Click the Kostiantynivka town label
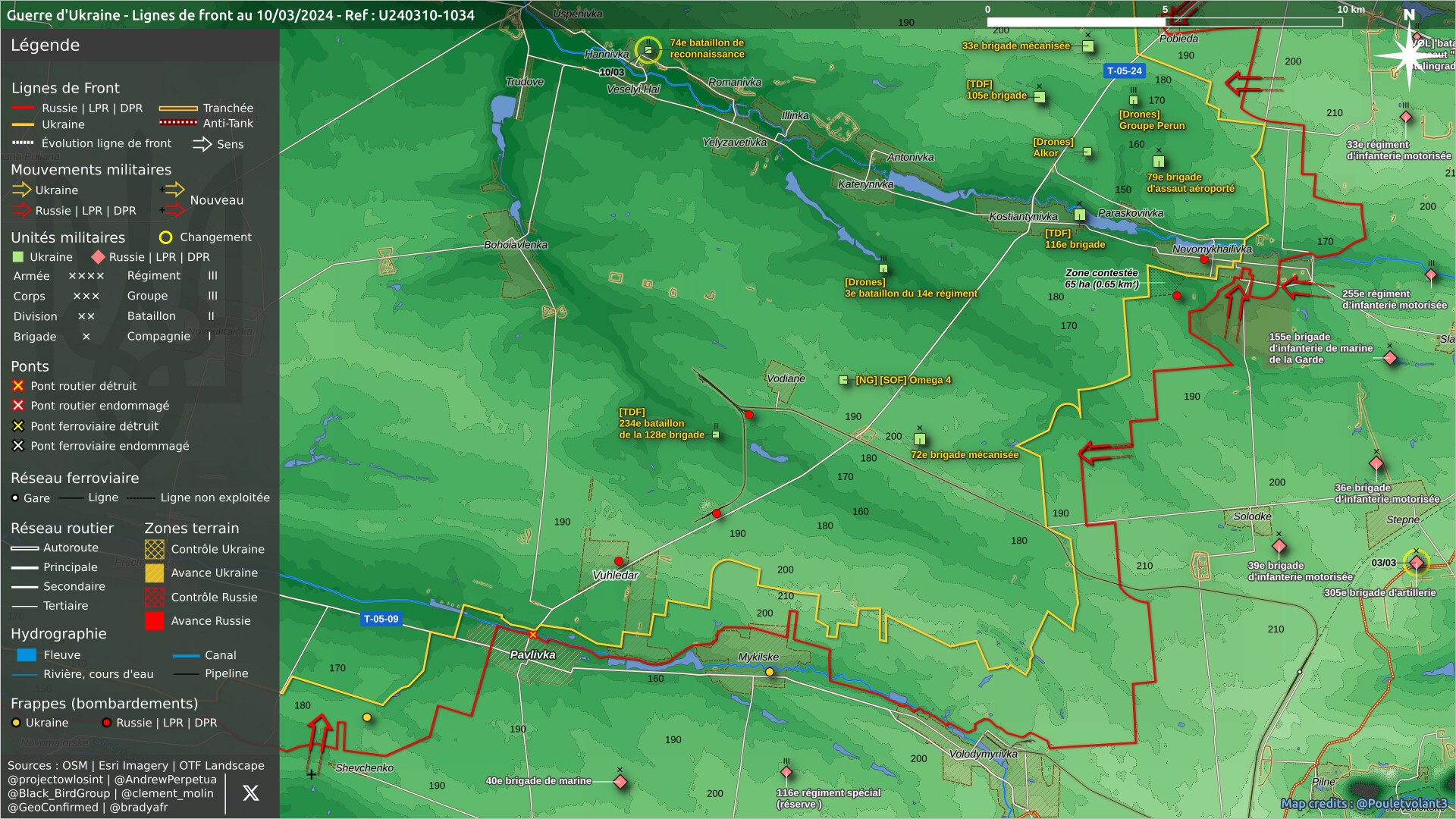This screenshot has width=1456, height=819. click(1023, 216)
